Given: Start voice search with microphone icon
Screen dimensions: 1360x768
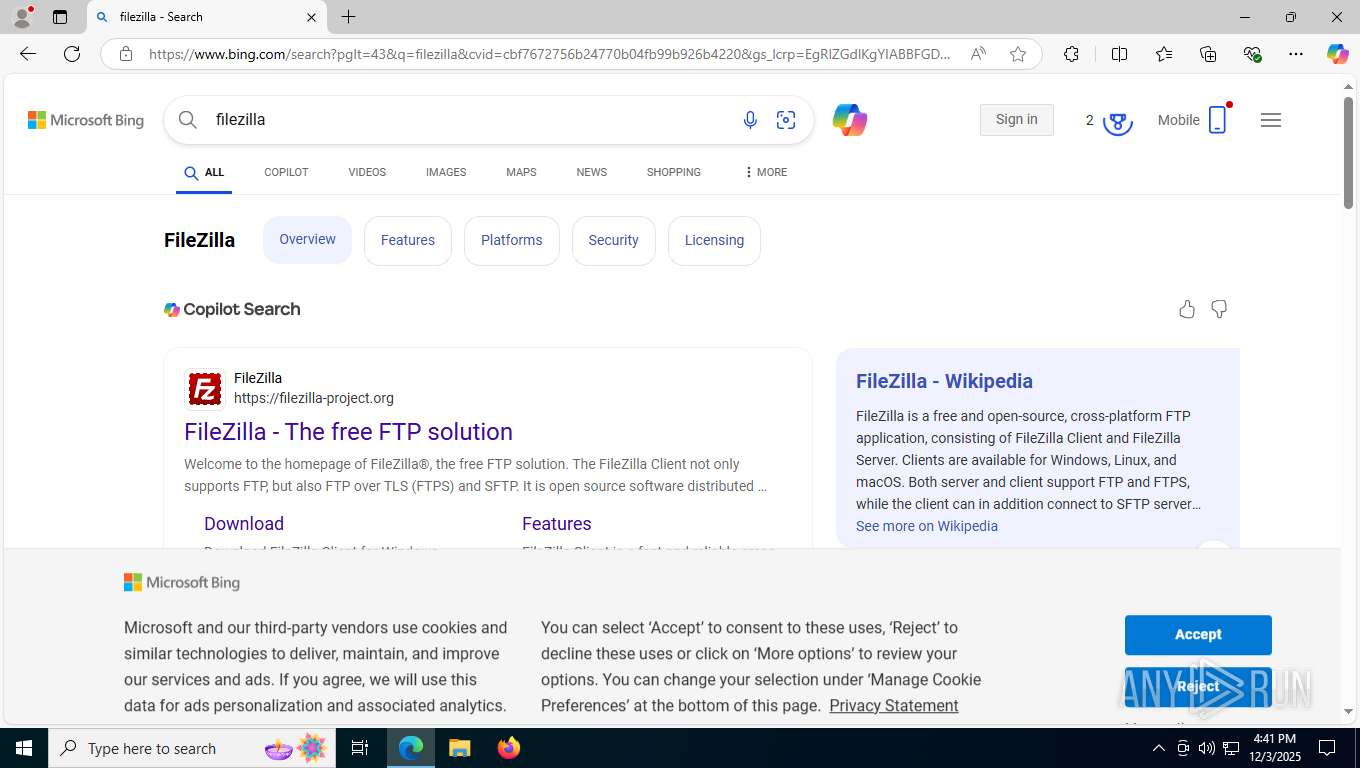Looking at the screenshot, I should pos(750,120).
